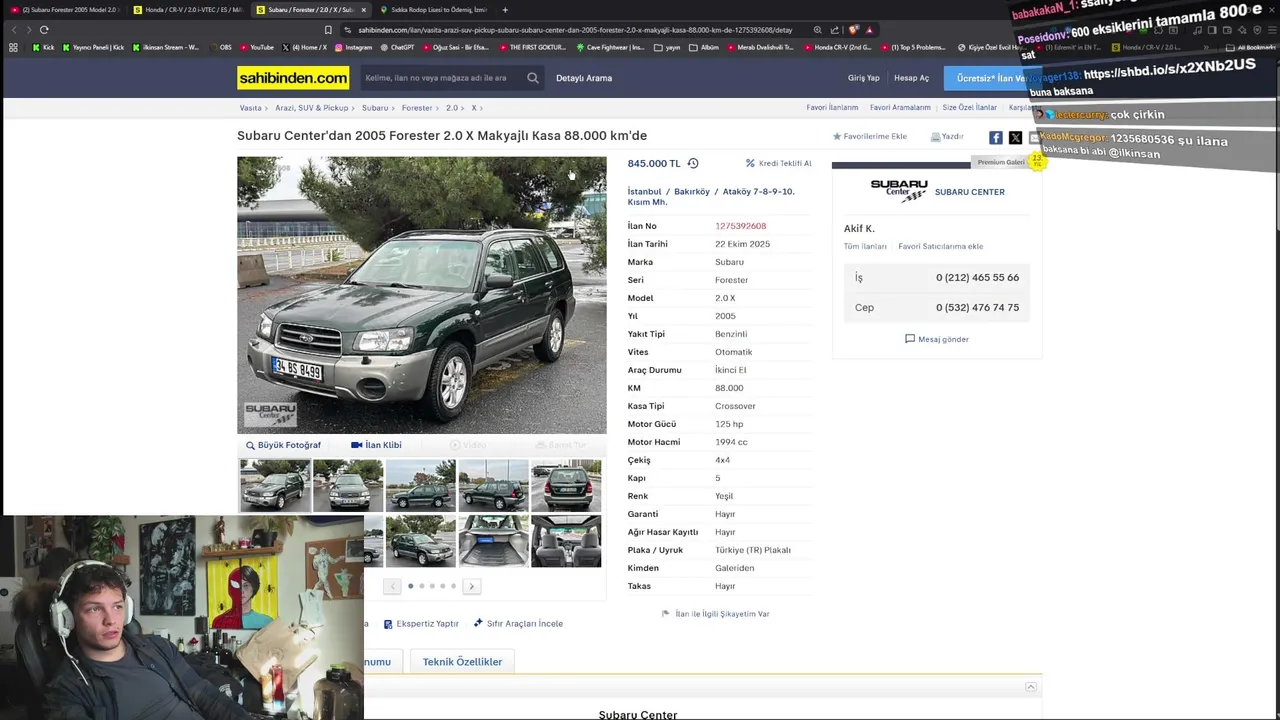This screenshot has height=720, width=1280.
Task: Report listing via İlan ile İlgili Şikayetim Var
Action: pos(716,614)
